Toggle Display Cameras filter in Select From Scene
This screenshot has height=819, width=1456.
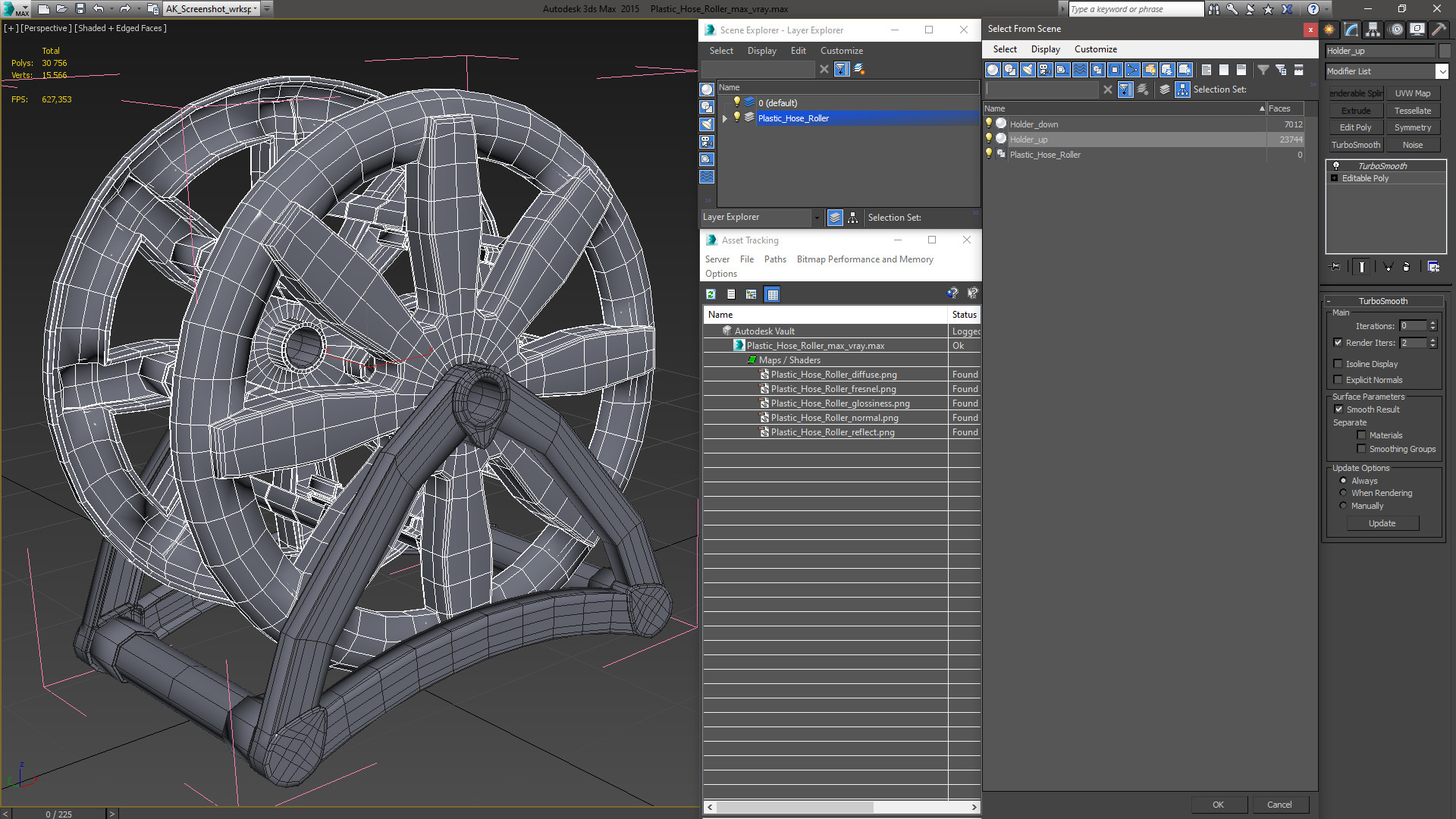1045,70
